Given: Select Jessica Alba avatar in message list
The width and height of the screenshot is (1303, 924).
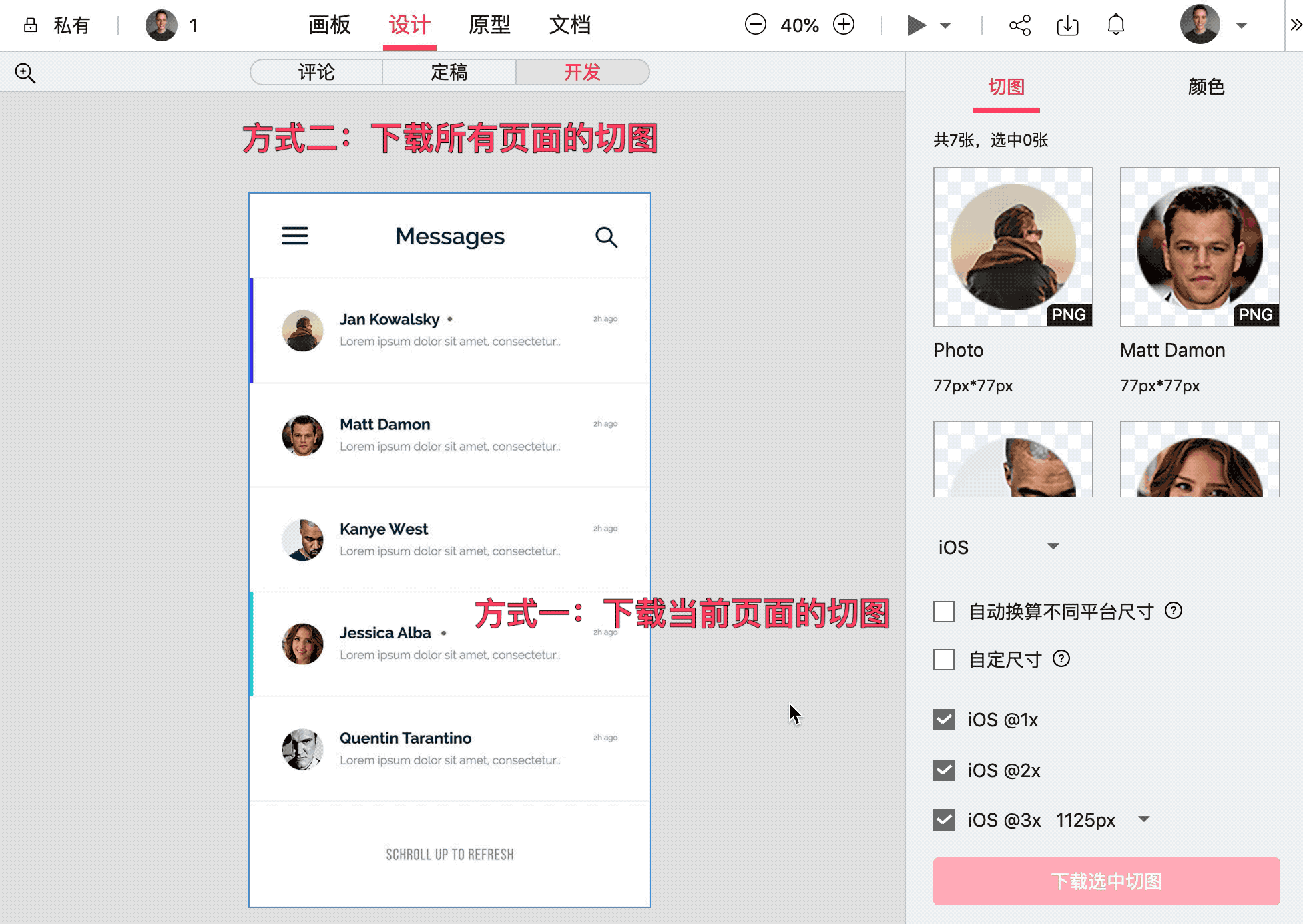Looking at the screenshot, I should pyautogui.click(x=303, y=644).
